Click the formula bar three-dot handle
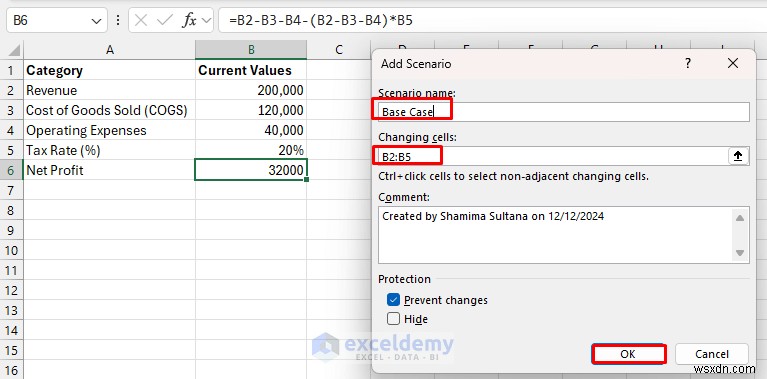 pos(118,21)
